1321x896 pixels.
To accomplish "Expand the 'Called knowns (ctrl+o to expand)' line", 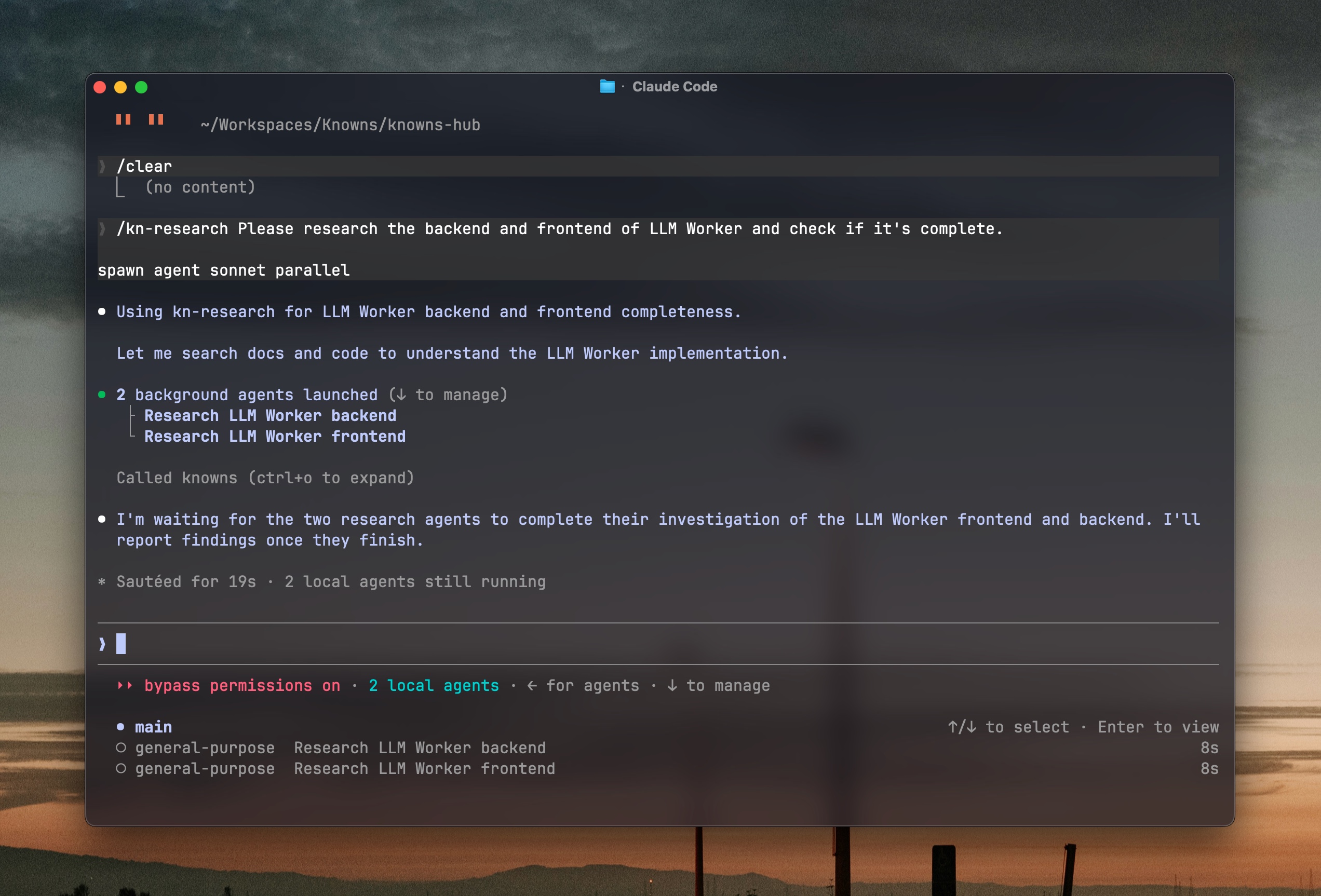I will coord(265,478).
